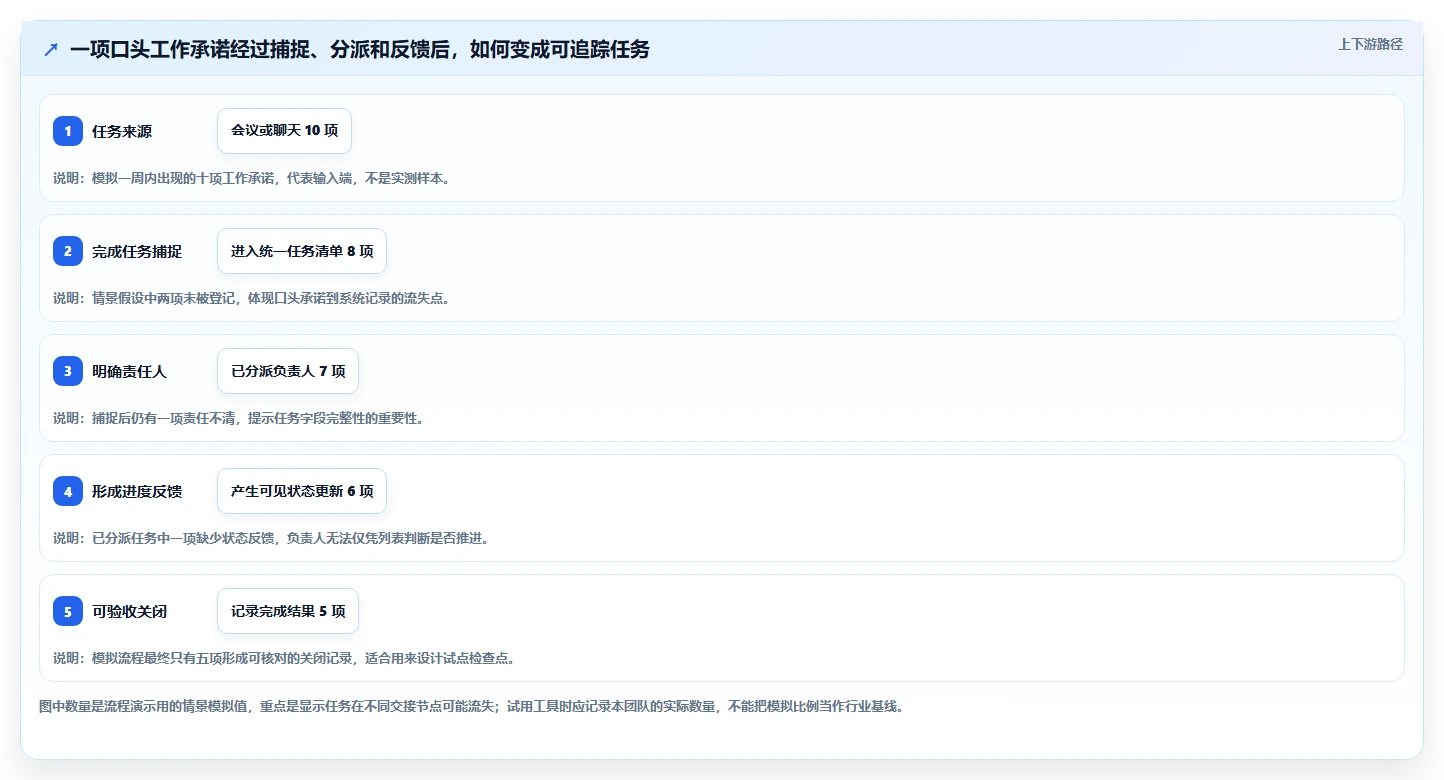The height and width of the screenshot is (780, 1444).
Task: Click the note starting 模拟一周内出现的十项工作承诺
Action: click(252, 178)
